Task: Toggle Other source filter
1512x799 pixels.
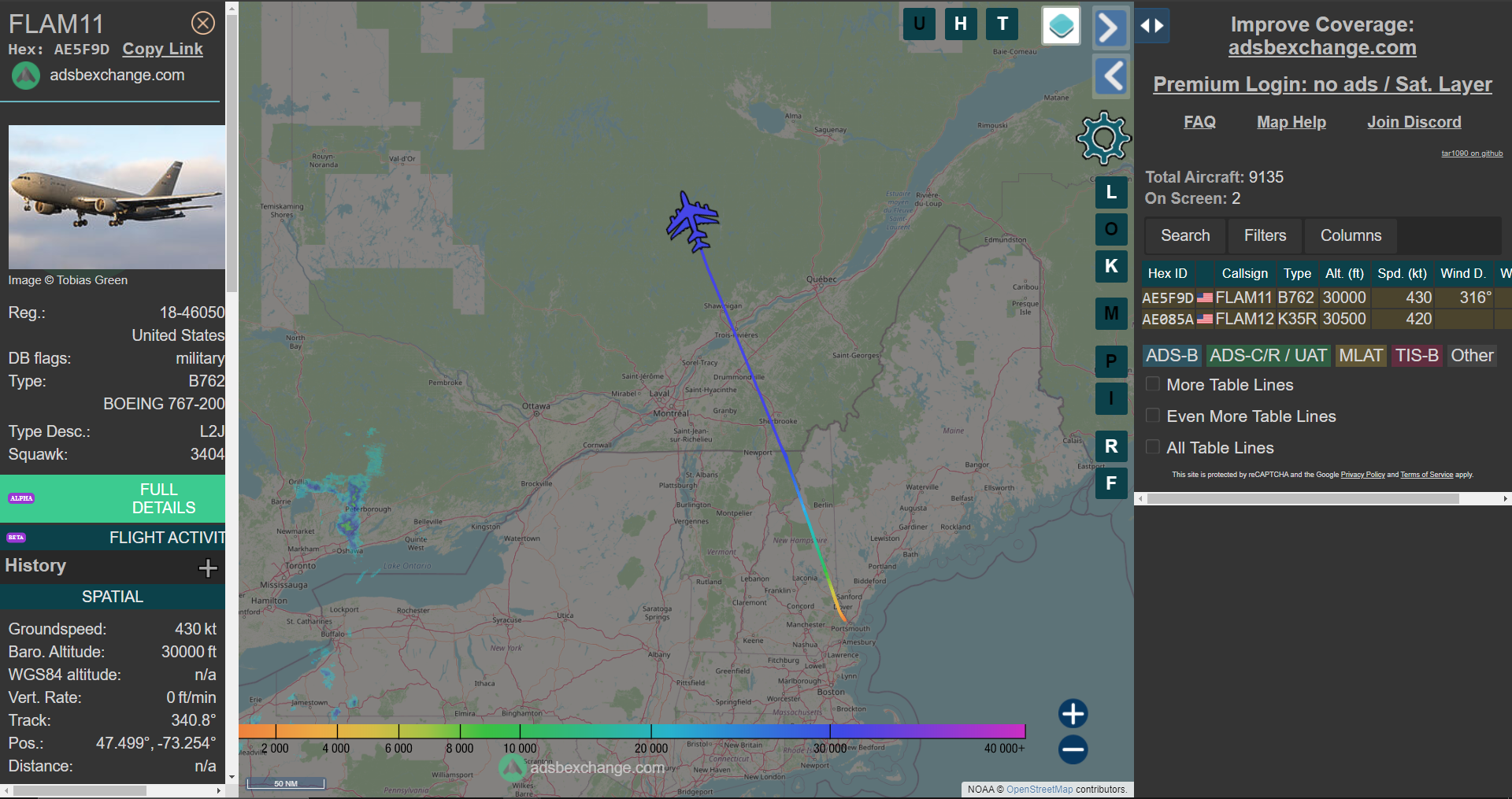Action: tap(1472, 356)
